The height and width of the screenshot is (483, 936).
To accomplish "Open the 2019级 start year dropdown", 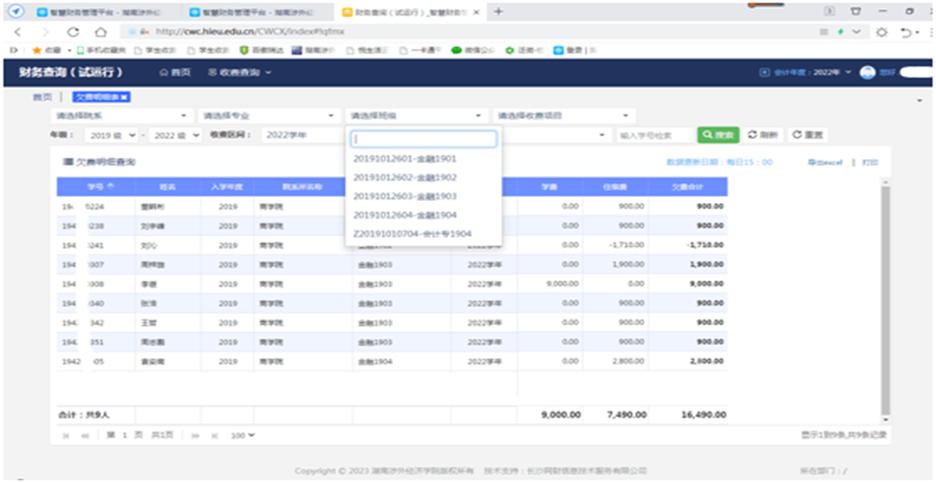I will [x=111, y=136].
